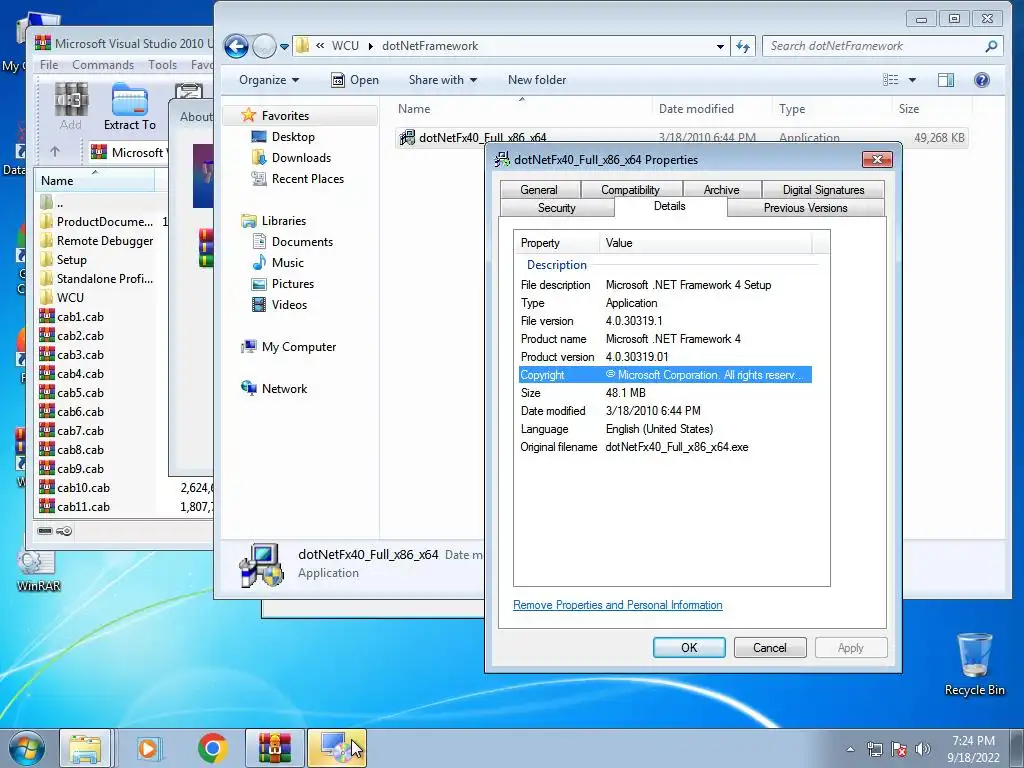This screenshot has height=768, width=1024.
Task: Click the volume icon in system tray
Action: 922,749
